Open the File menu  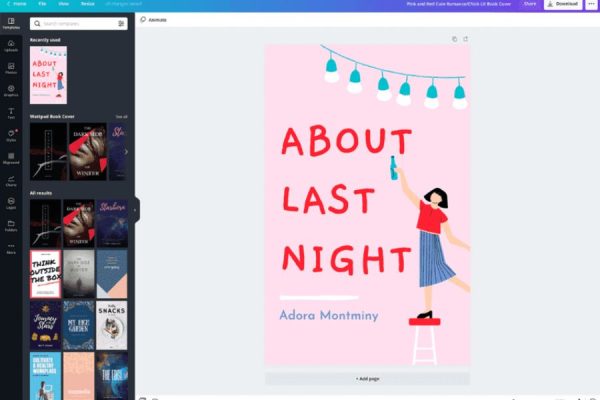pos(42,4)
